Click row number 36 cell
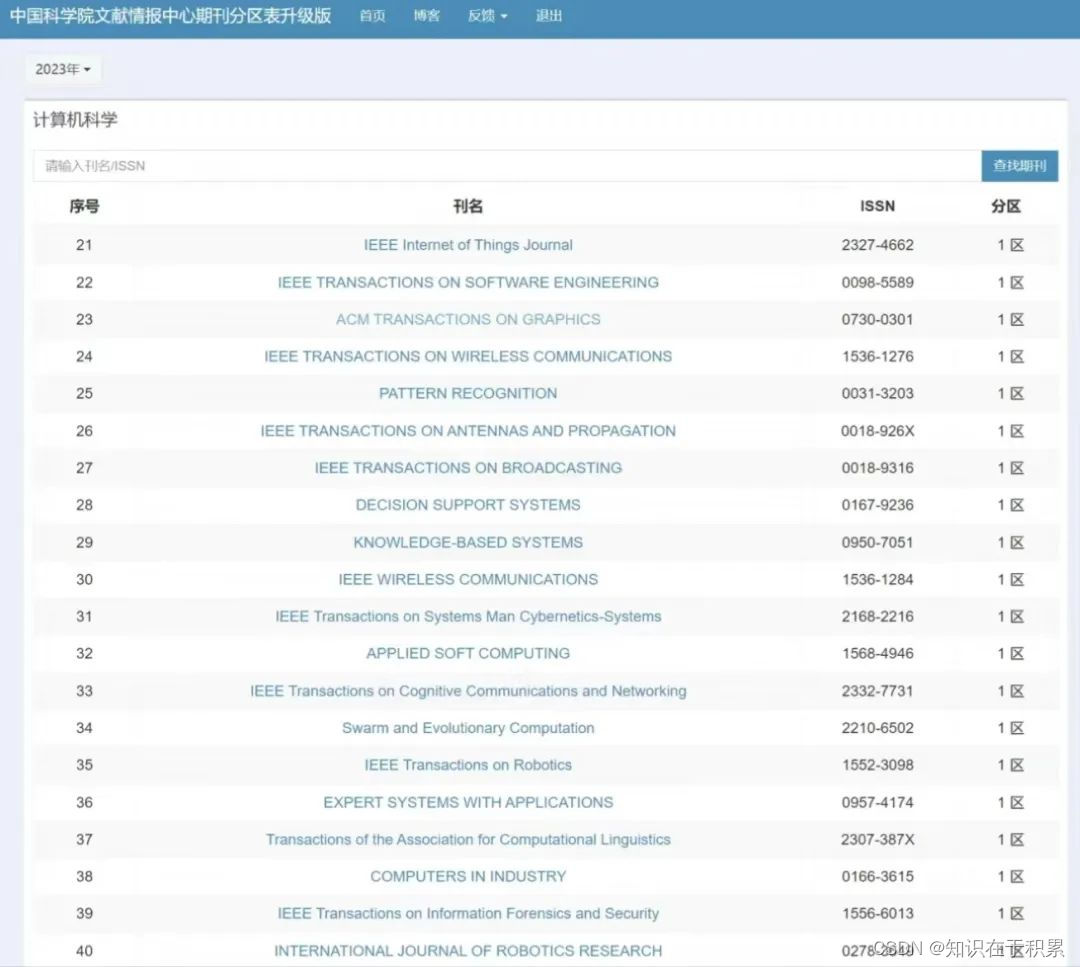Image resolution: width=1080 pixels, height=967 pixels. coord(84,802)
